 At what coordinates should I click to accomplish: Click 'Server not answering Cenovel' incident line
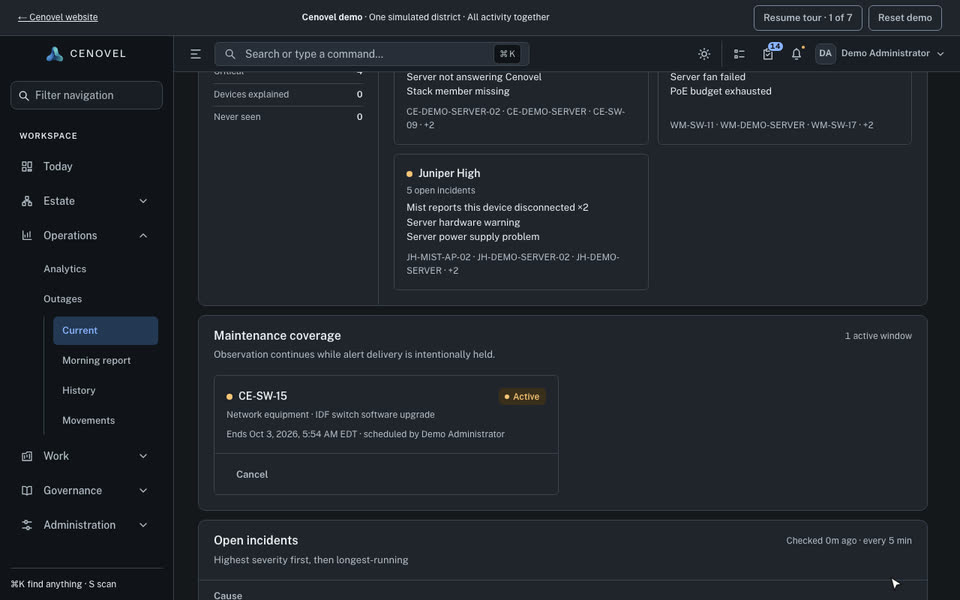point(474,77)
